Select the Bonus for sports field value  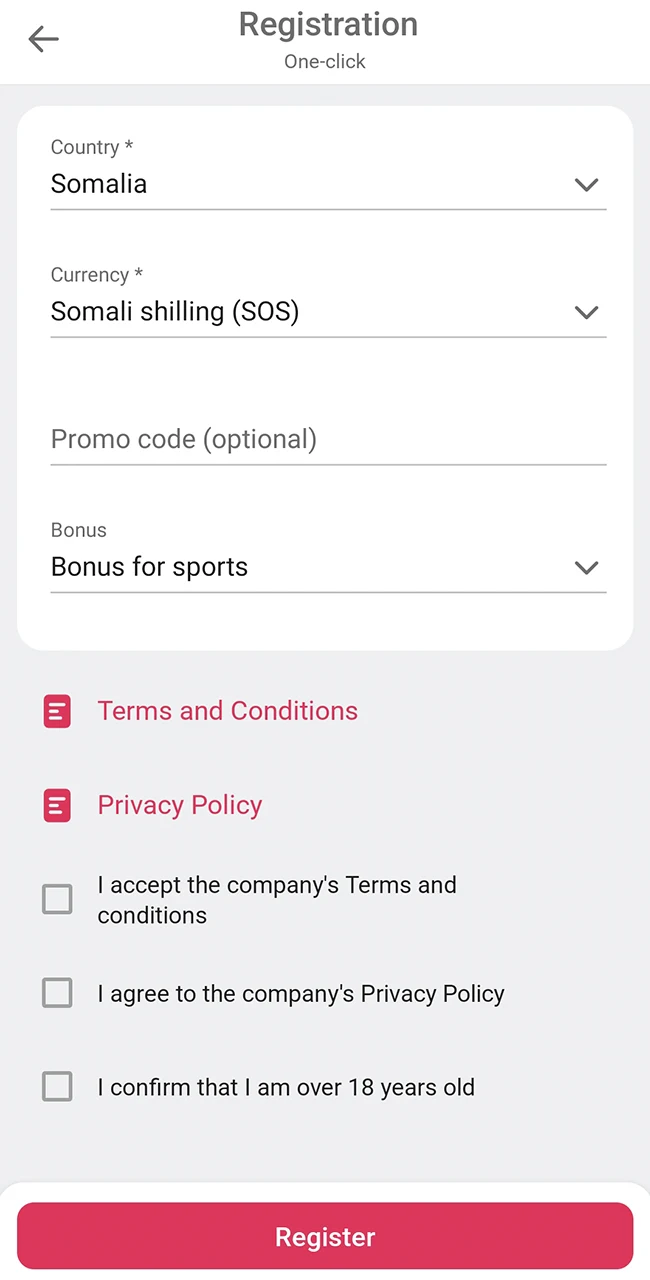(x=148, y=567)
